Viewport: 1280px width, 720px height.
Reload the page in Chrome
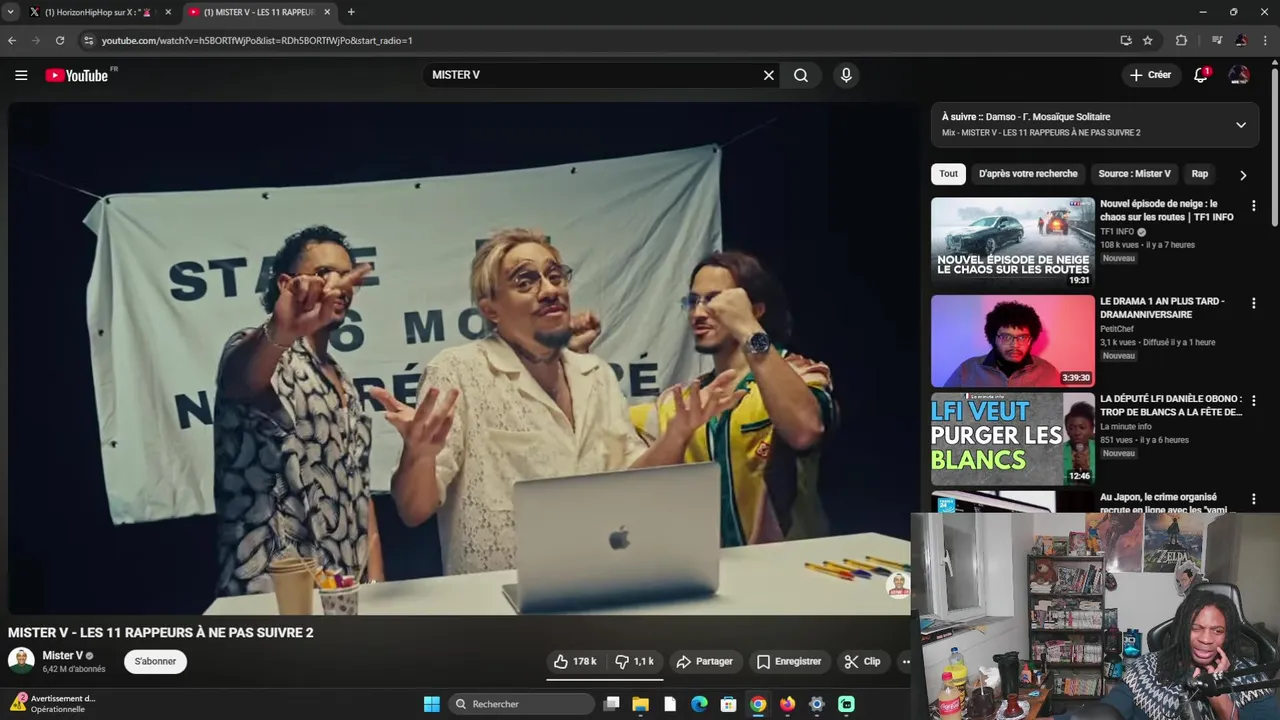tap(60, 40)
